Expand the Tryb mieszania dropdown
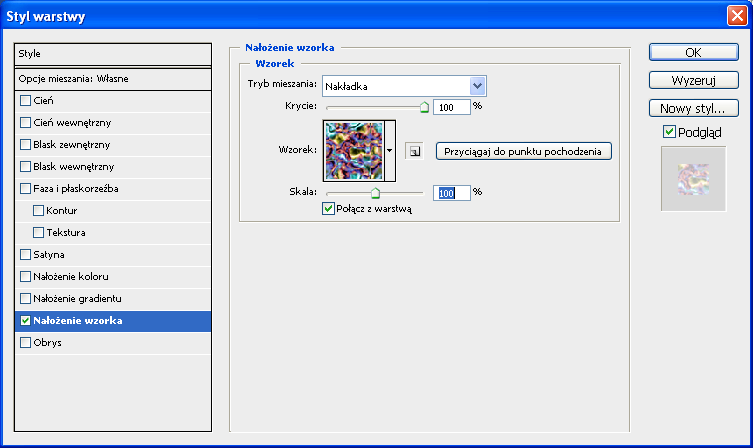This screenshot has height=448, width=753. 477,86
